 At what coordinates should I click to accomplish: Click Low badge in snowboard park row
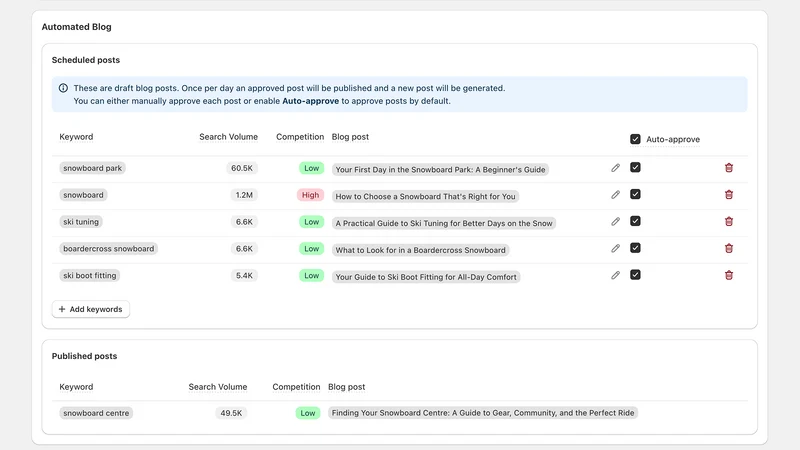point(311,168)
